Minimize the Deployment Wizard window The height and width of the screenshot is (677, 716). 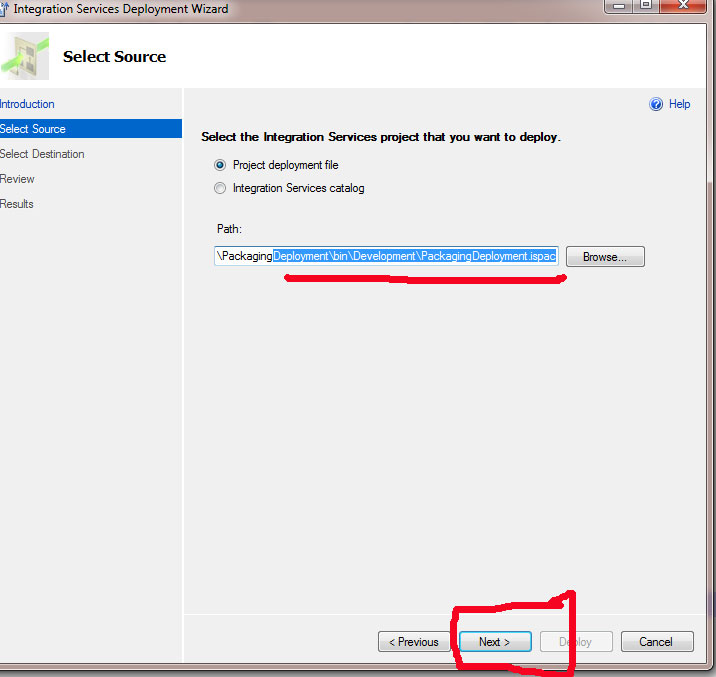point(619,5)
